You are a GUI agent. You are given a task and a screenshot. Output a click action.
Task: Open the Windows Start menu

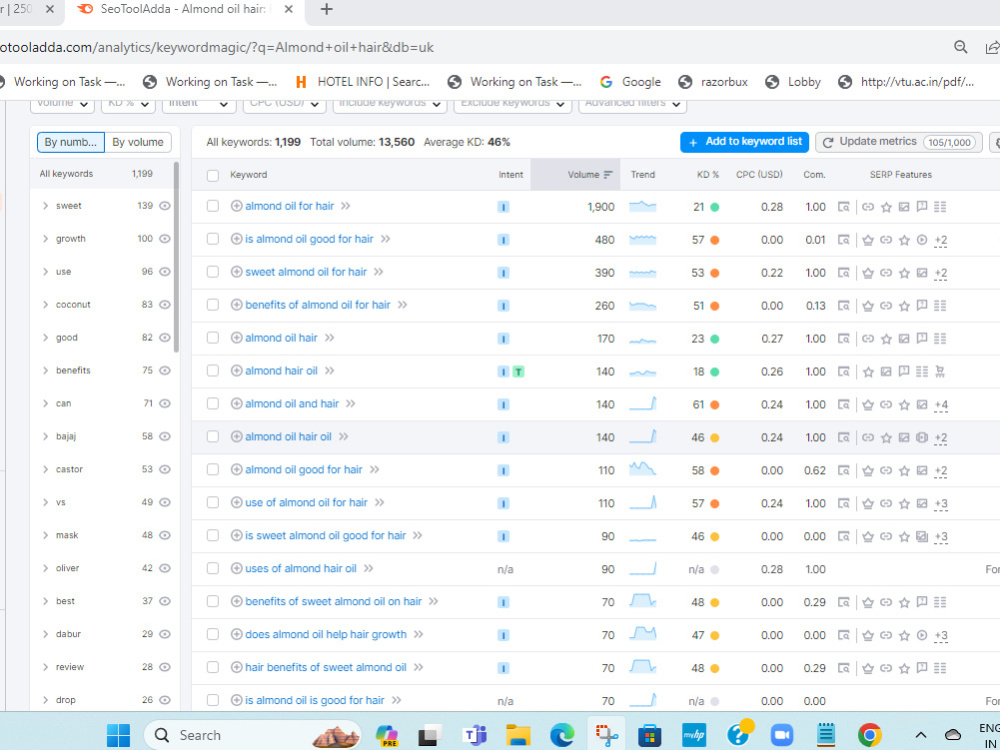(119, 735)
